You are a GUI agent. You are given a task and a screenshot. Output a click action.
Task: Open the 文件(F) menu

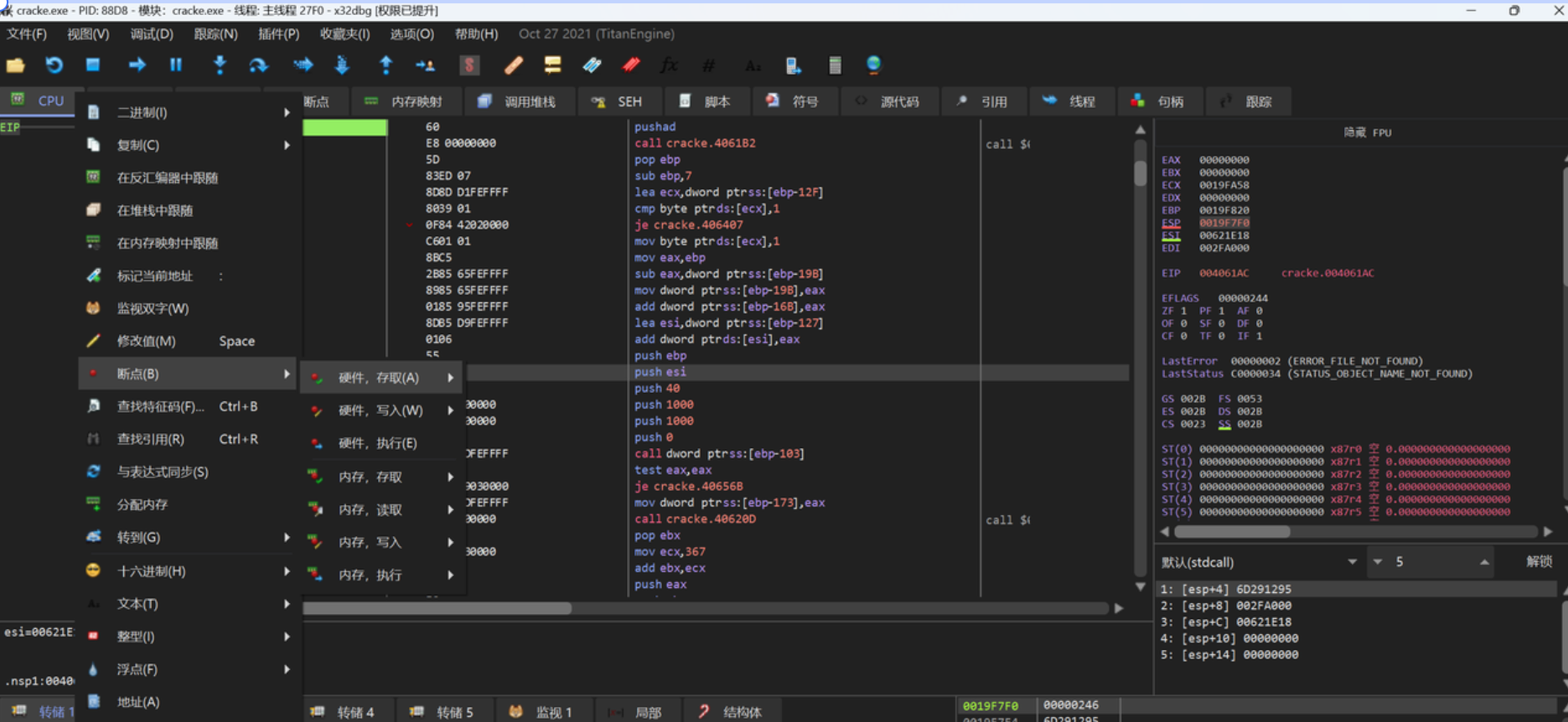(27, 34)
